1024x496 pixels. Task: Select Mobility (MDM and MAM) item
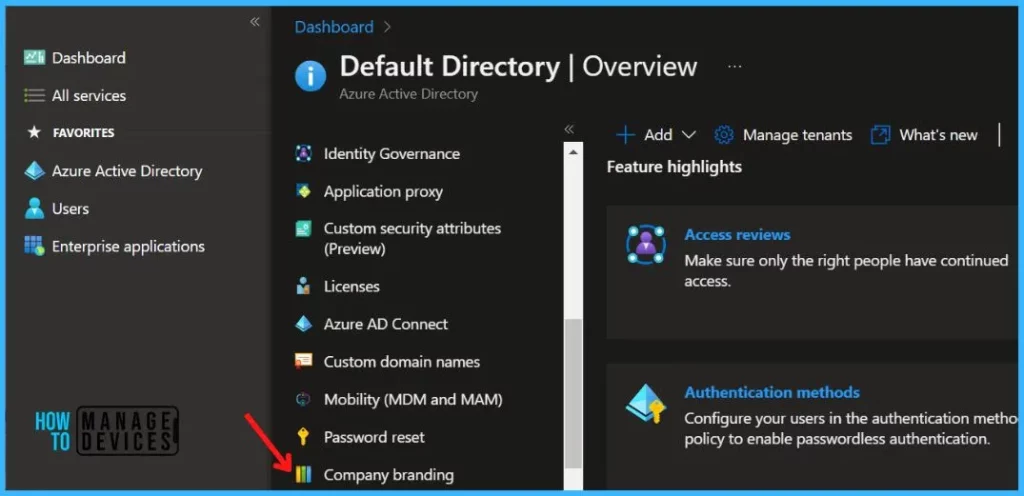(x=413, y=399)
